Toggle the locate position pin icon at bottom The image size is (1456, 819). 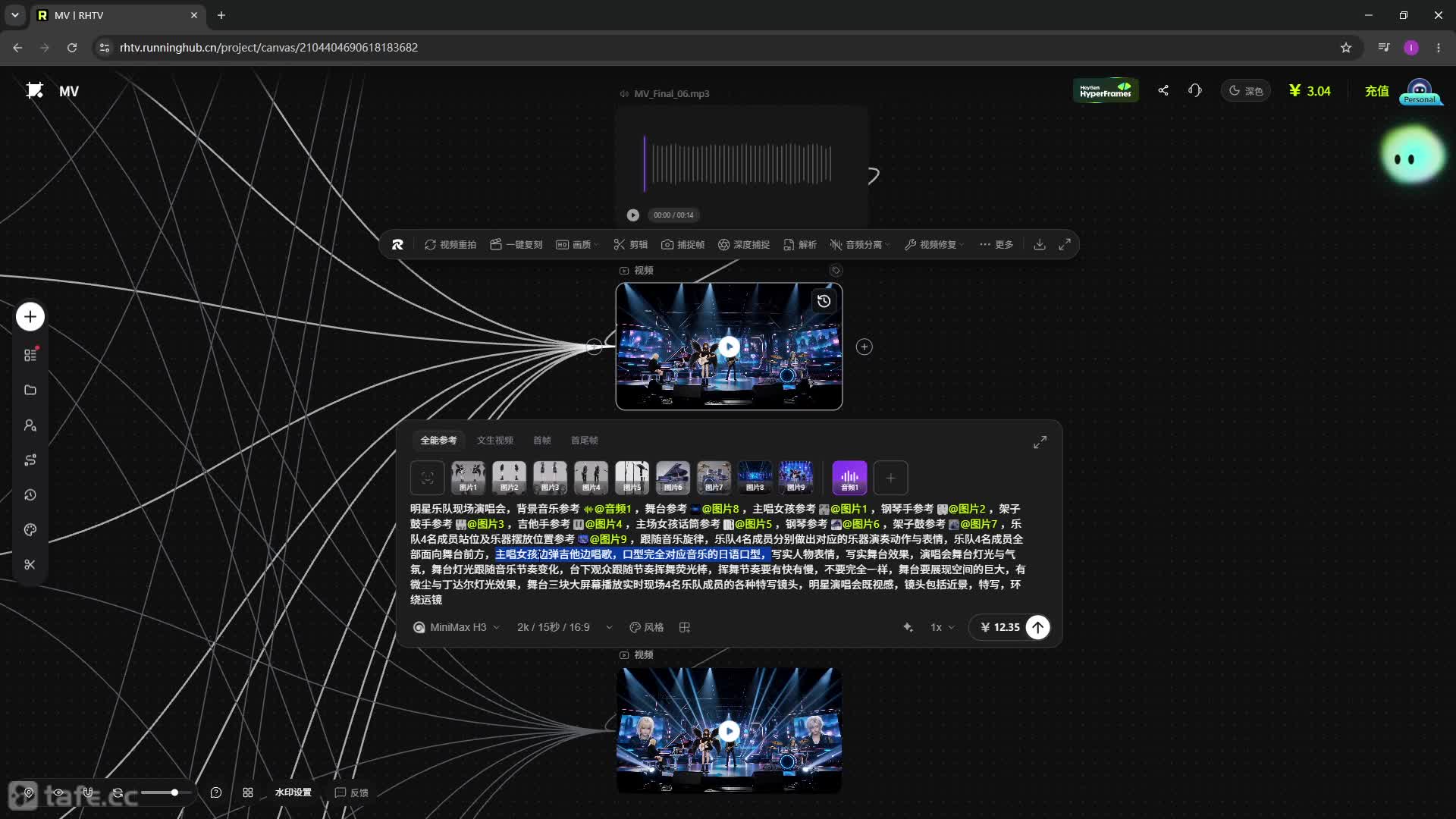coord(29,792)
